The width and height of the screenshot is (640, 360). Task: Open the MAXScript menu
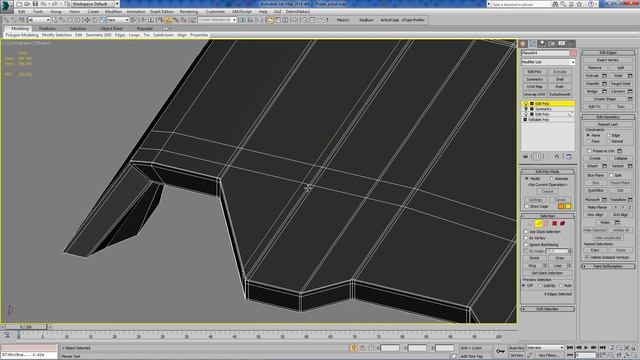click(242, 11)
